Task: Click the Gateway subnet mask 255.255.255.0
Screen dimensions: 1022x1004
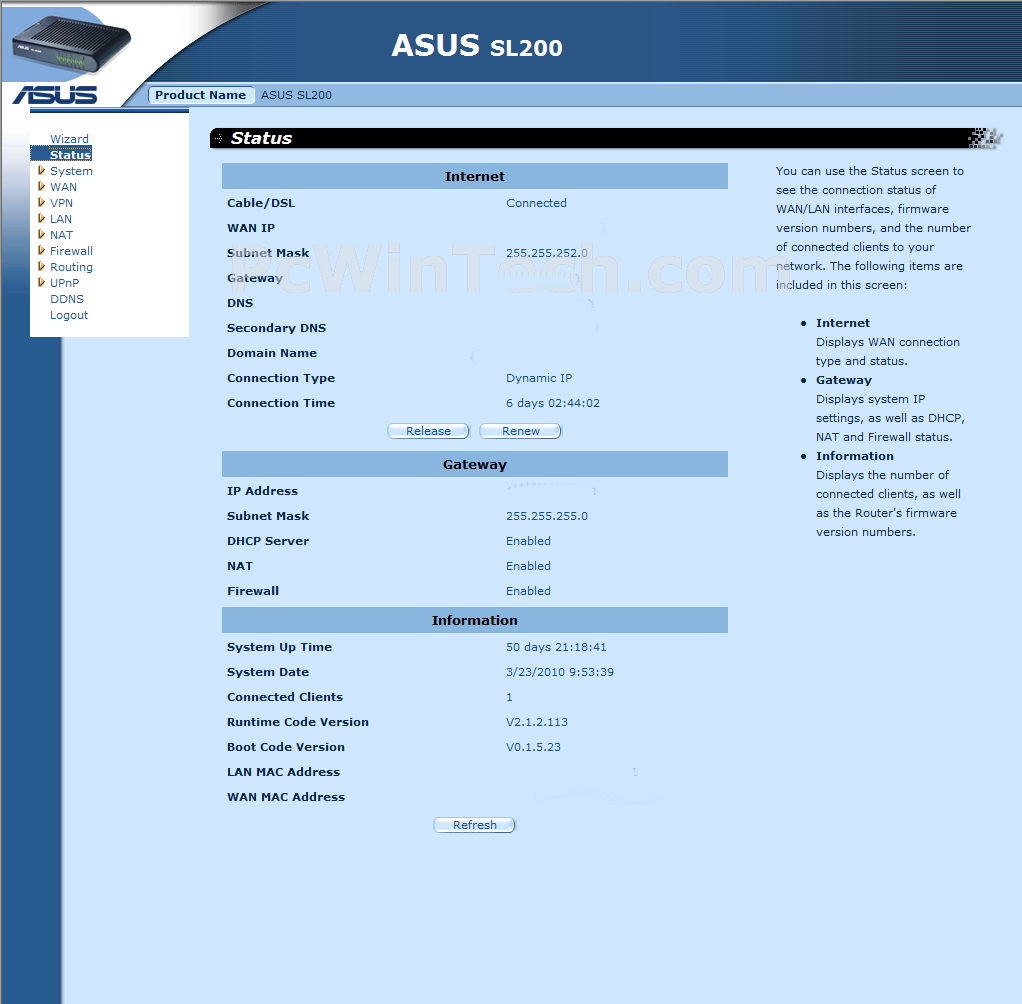Action: point(547,516)
